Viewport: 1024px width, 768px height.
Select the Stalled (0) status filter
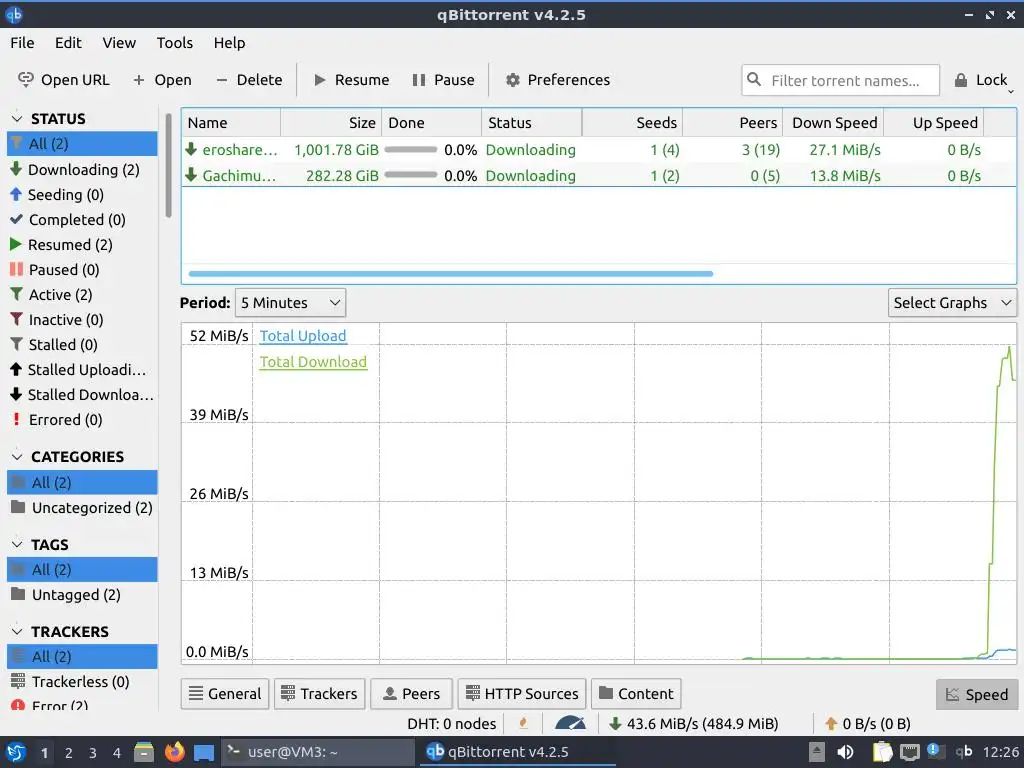pyautogui.click(x=82, y=344)
